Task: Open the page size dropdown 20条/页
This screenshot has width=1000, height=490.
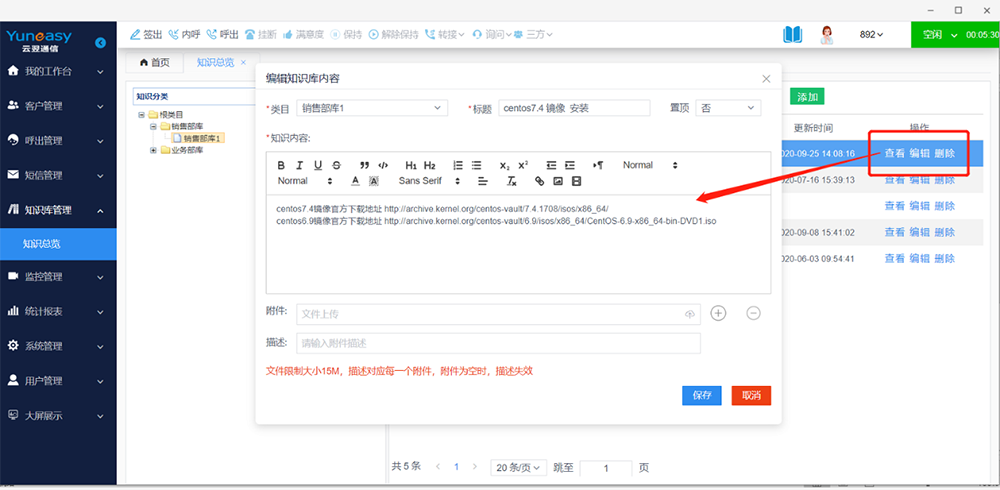Action: tap(518, 468)
